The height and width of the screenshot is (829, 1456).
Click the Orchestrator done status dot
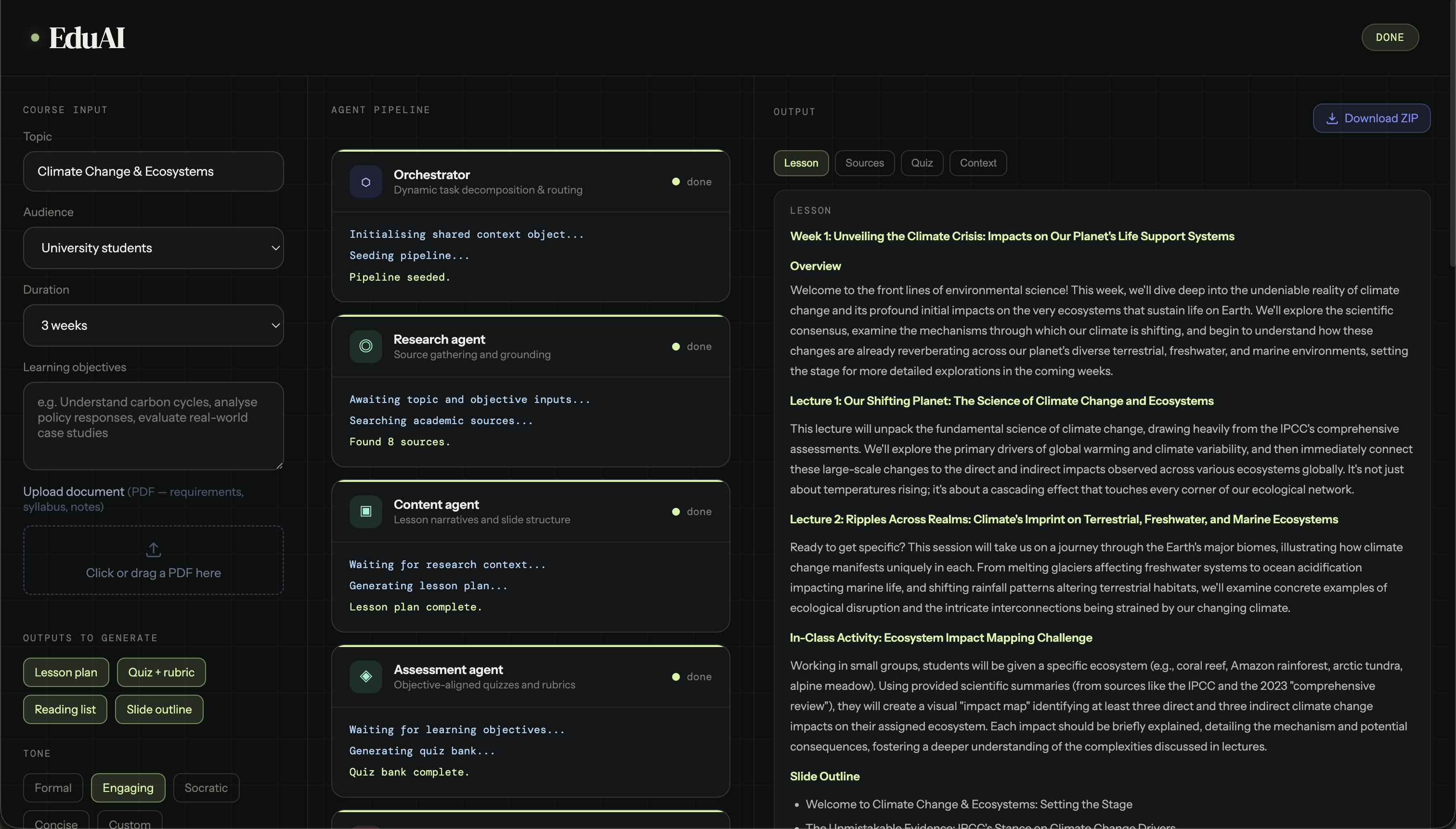point(676,181)
